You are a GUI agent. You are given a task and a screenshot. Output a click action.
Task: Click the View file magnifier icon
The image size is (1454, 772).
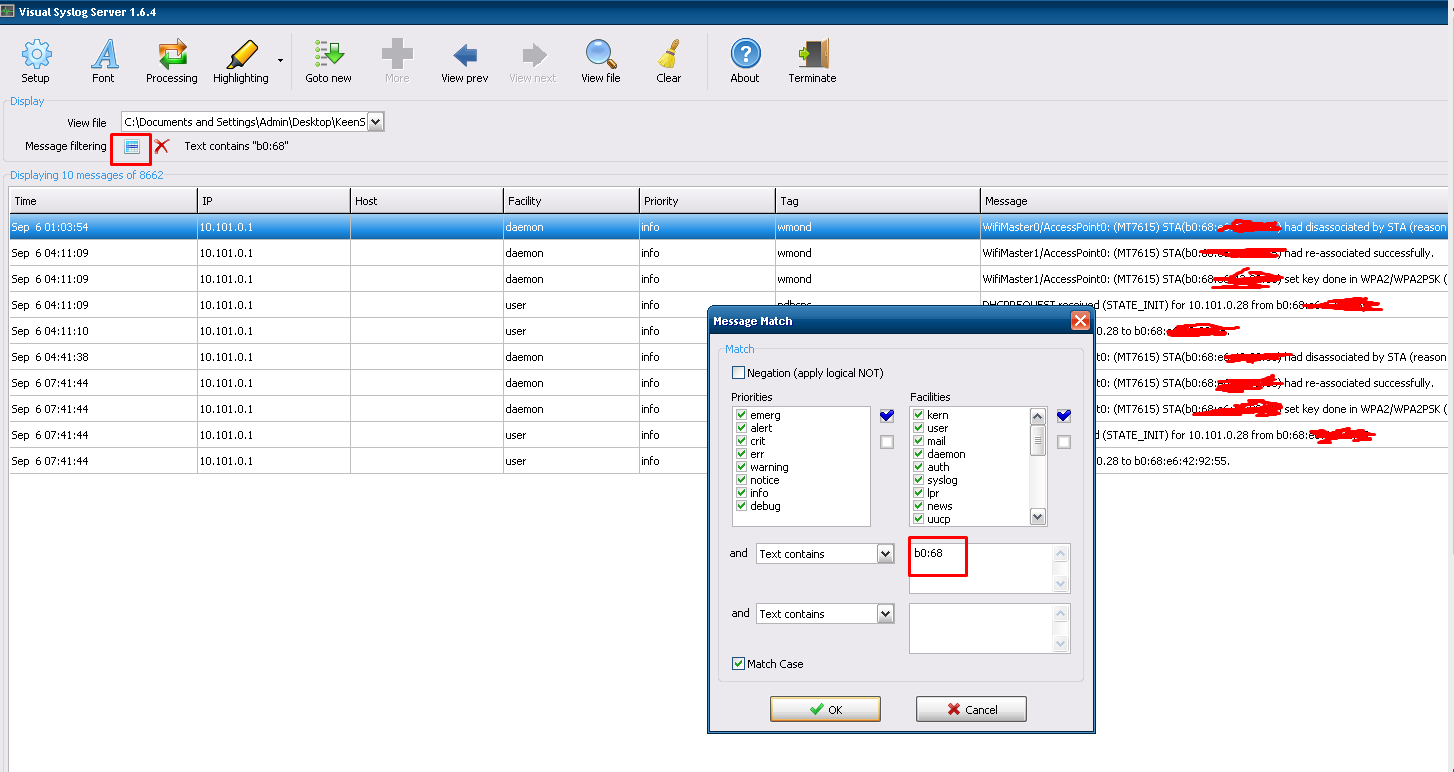point(600,61)
